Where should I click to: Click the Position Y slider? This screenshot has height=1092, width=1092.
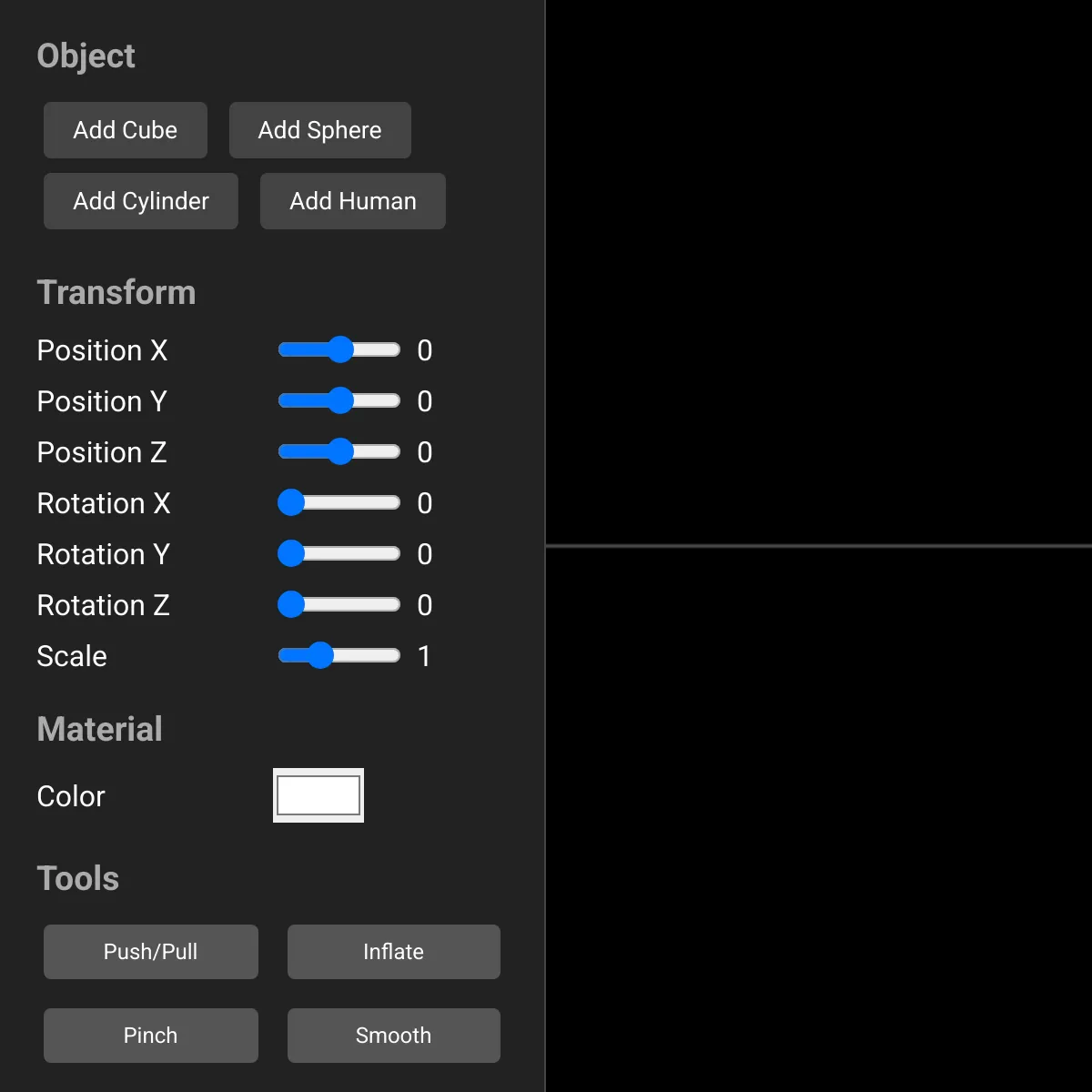339,401
